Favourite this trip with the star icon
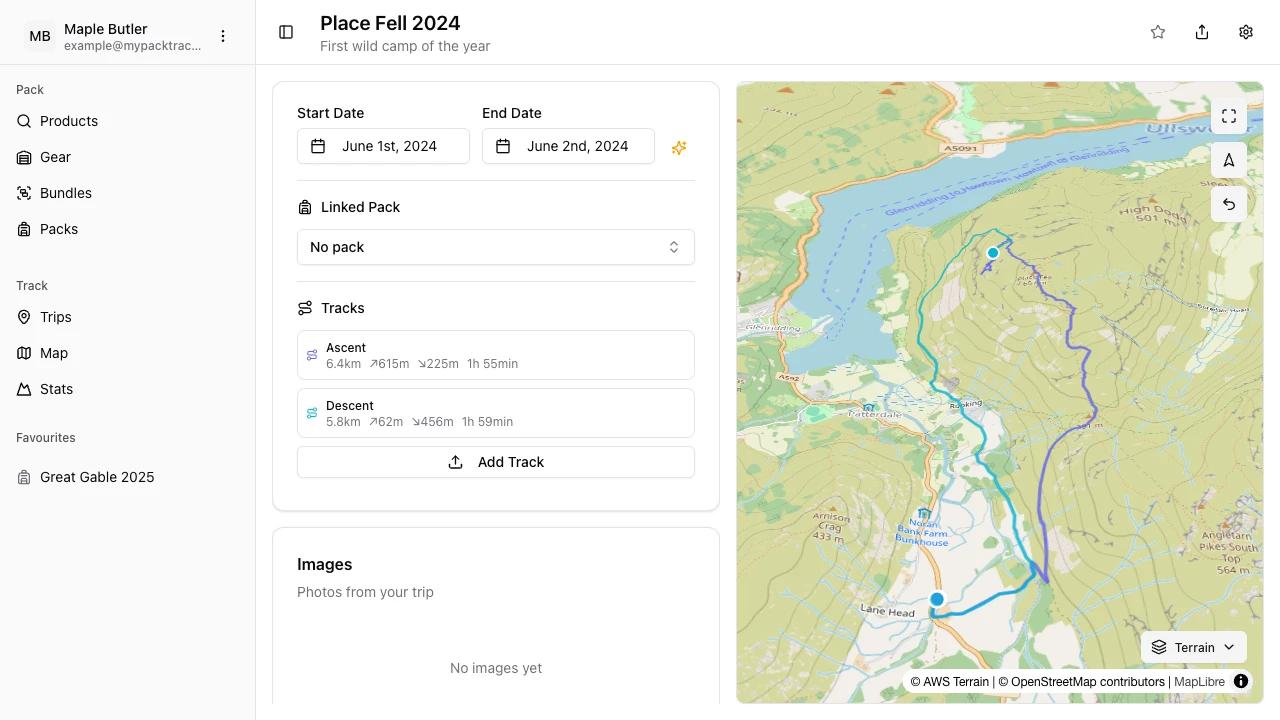1280x720 pixels. [x=1158, y=32]
